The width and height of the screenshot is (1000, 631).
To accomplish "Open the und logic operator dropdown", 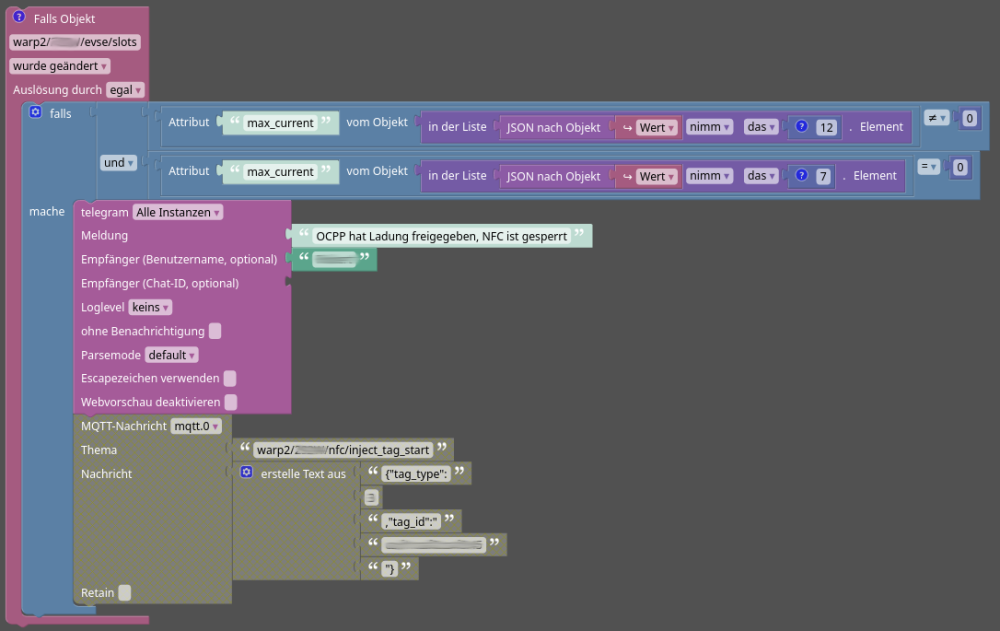I will click(x=118, y=162).
